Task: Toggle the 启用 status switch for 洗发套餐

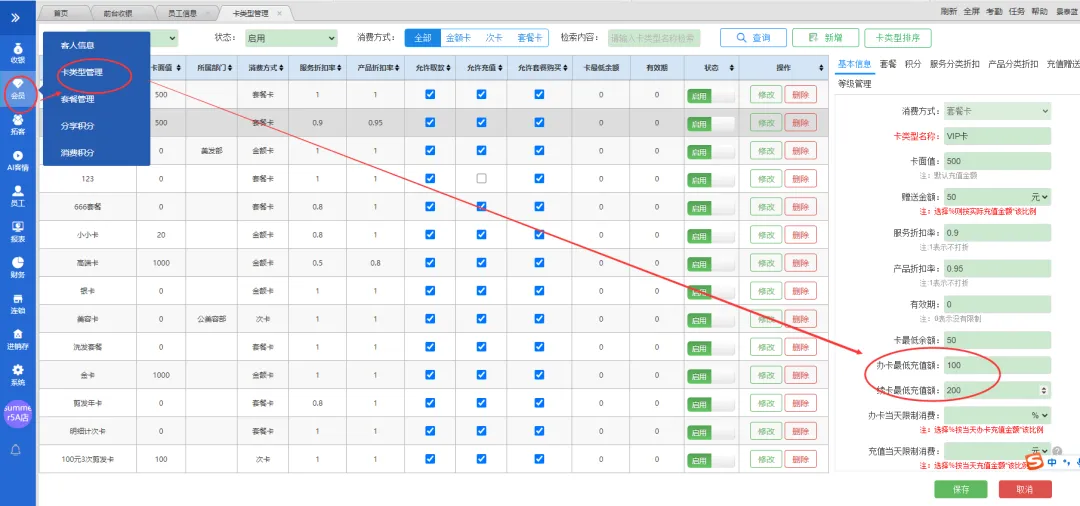Action: click(710, 348)
